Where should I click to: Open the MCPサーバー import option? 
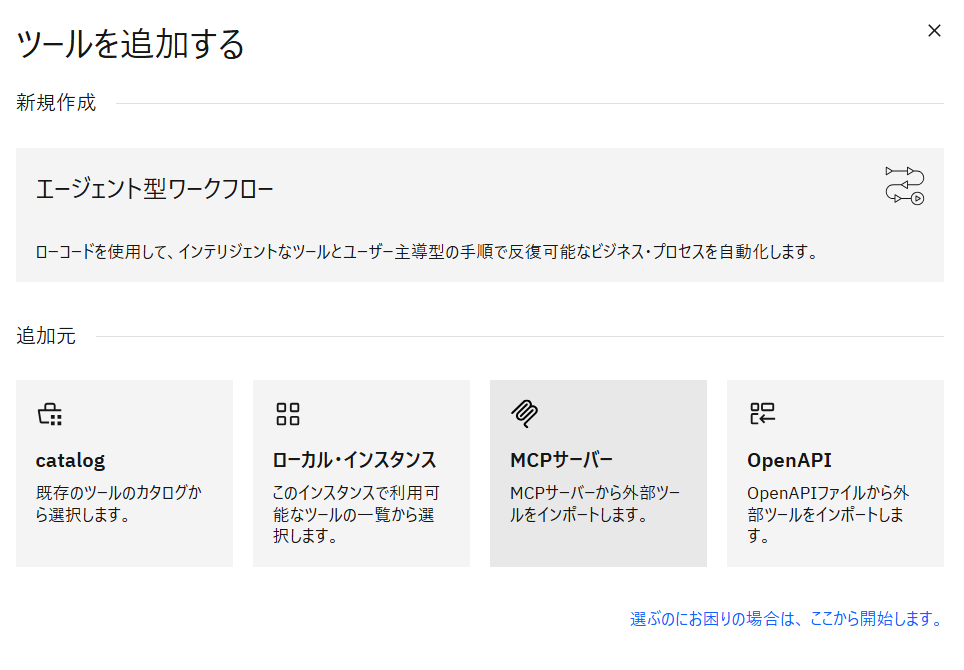tap(562, 461)
